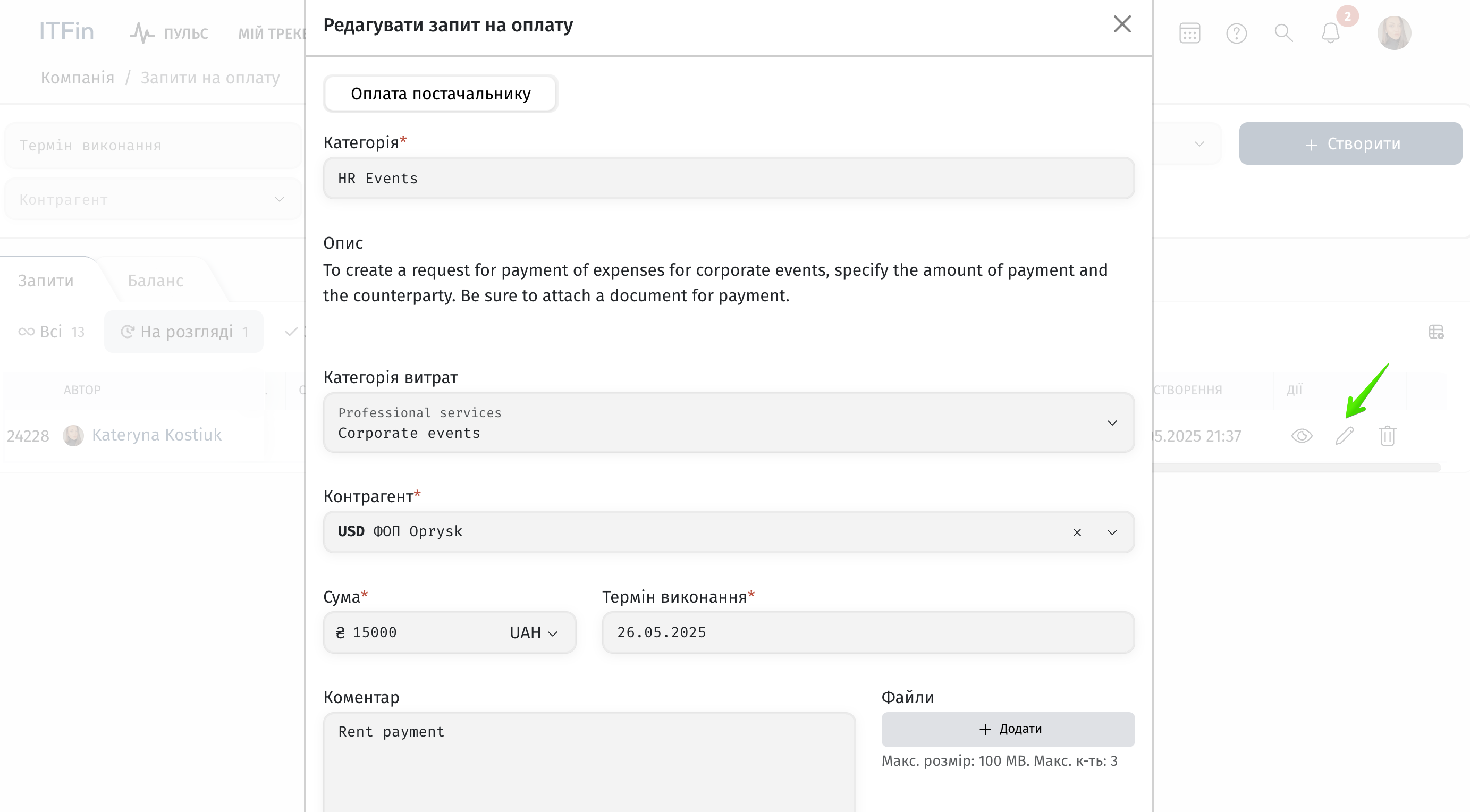Viewport: 1470px width, 812px height.
Task: Select the Всі 13 filter
Action: (52, 332)
